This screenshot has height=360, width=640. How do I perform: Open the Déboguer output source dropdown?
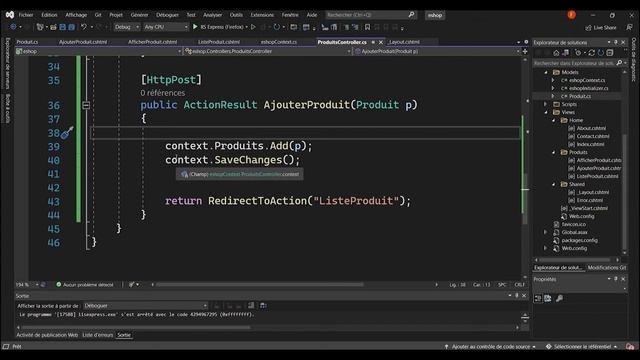tap(145, 305)
